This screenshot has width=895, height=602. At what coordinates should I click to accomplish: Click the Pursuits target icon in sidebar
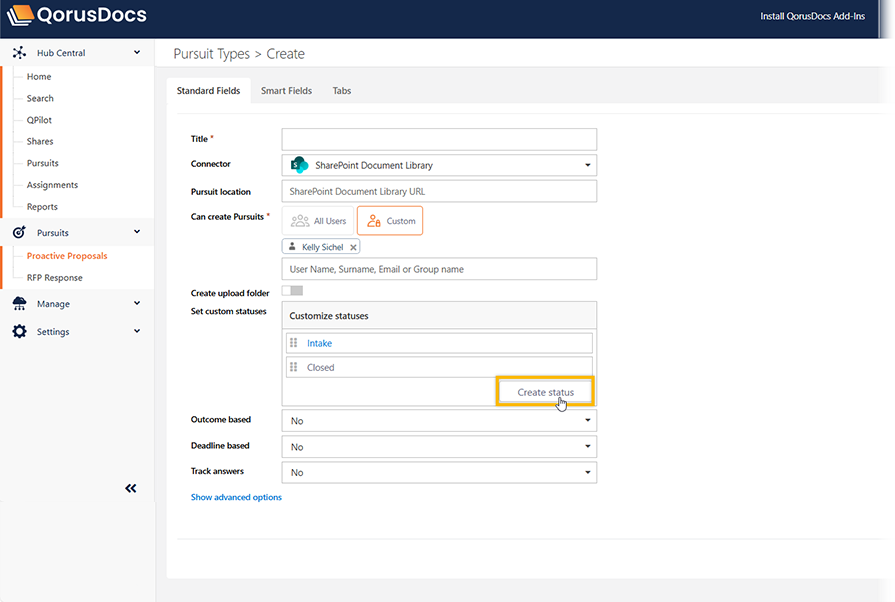[x=19, y=233]
